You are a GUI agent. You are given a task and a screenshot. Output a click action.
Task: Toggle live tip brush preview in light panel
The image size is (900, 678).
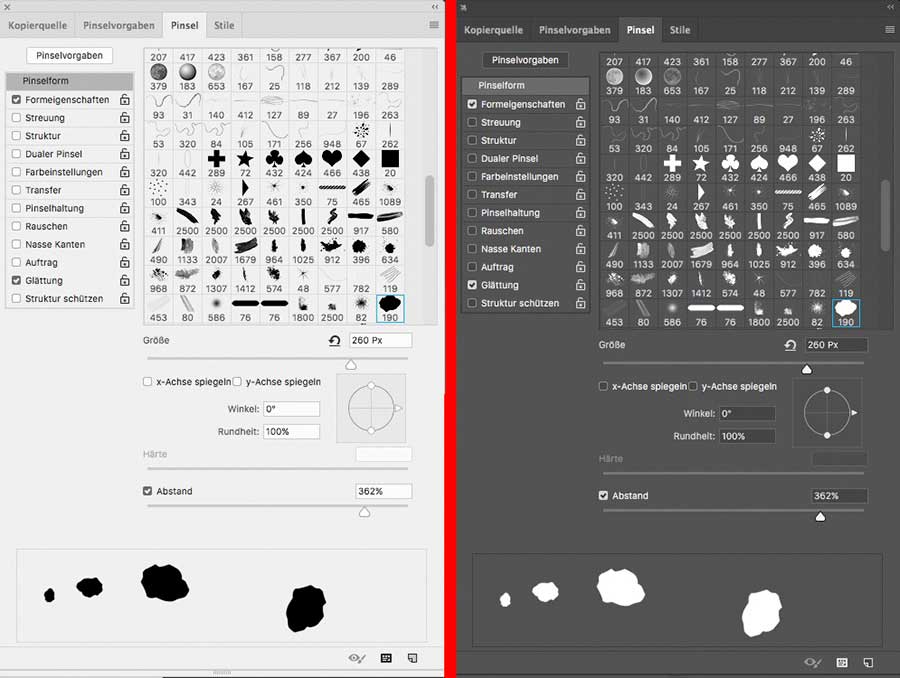point(356,658)
